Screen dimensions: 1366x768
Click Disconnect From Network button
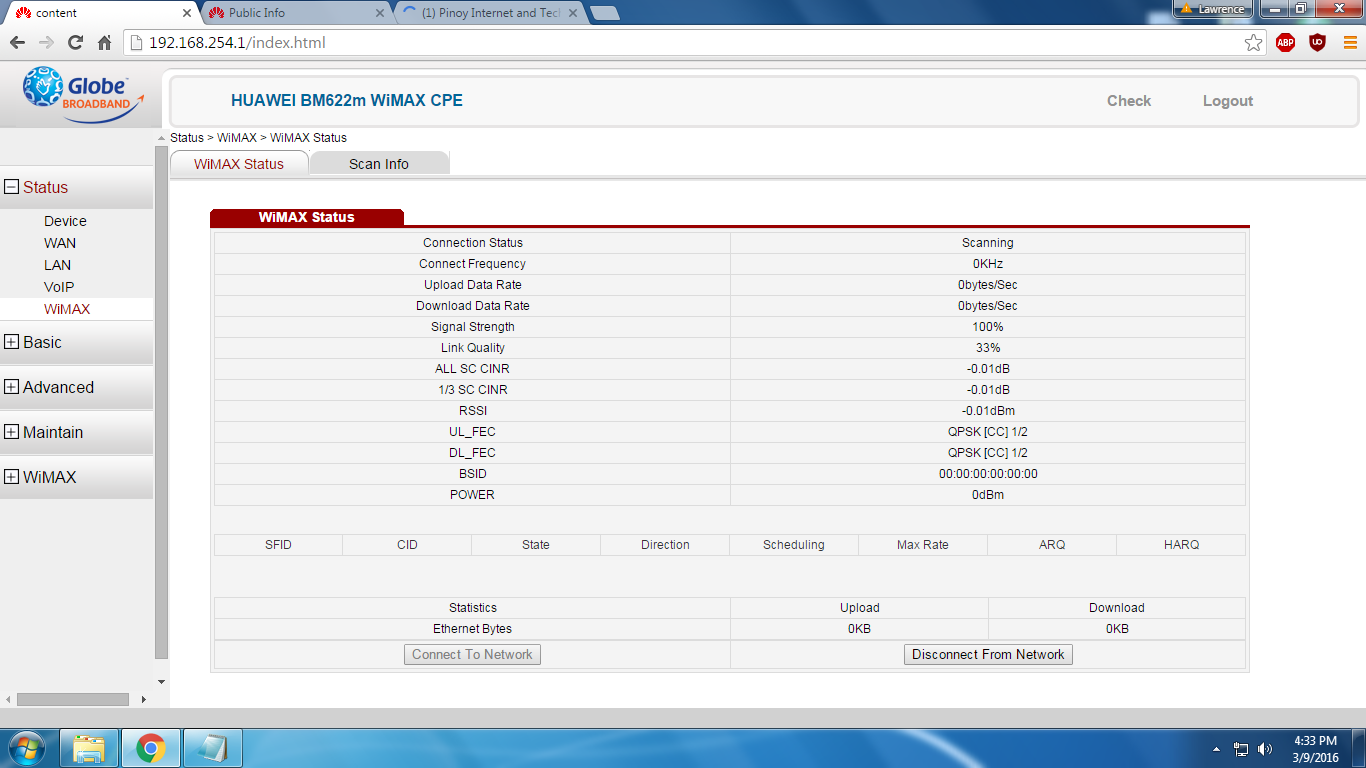pyautogui.click(x=988, y=654)
